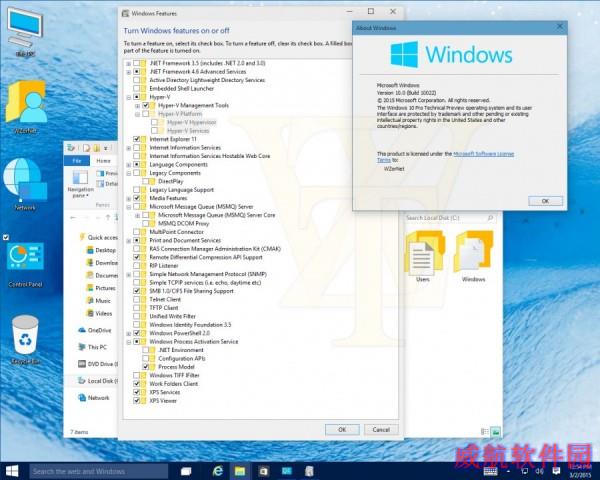Enable the TFTP Client feature
The height and width of the screenshot is (480, 600).
[136, 308]
